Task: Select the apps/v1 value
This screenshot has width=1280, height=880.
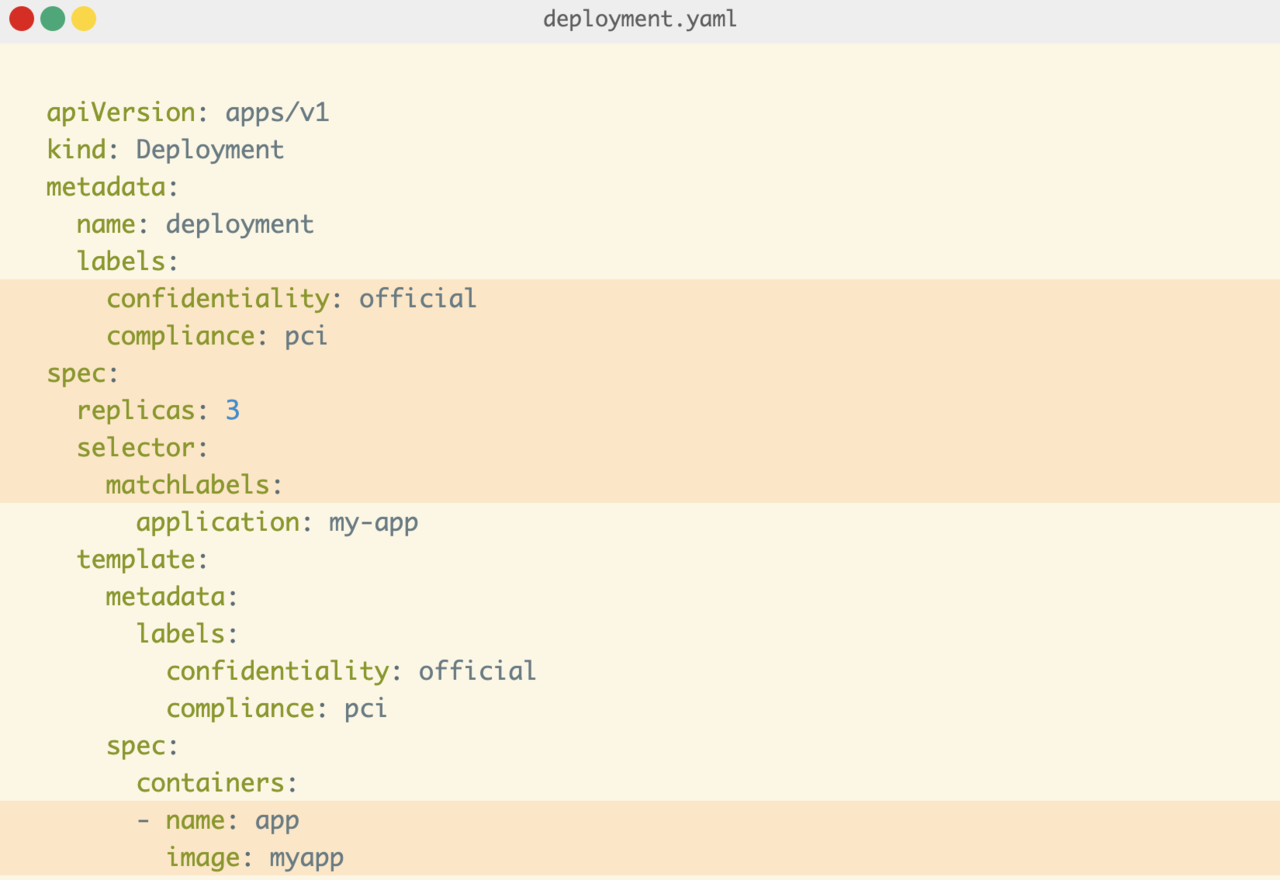Action: [x=278, y=112]
